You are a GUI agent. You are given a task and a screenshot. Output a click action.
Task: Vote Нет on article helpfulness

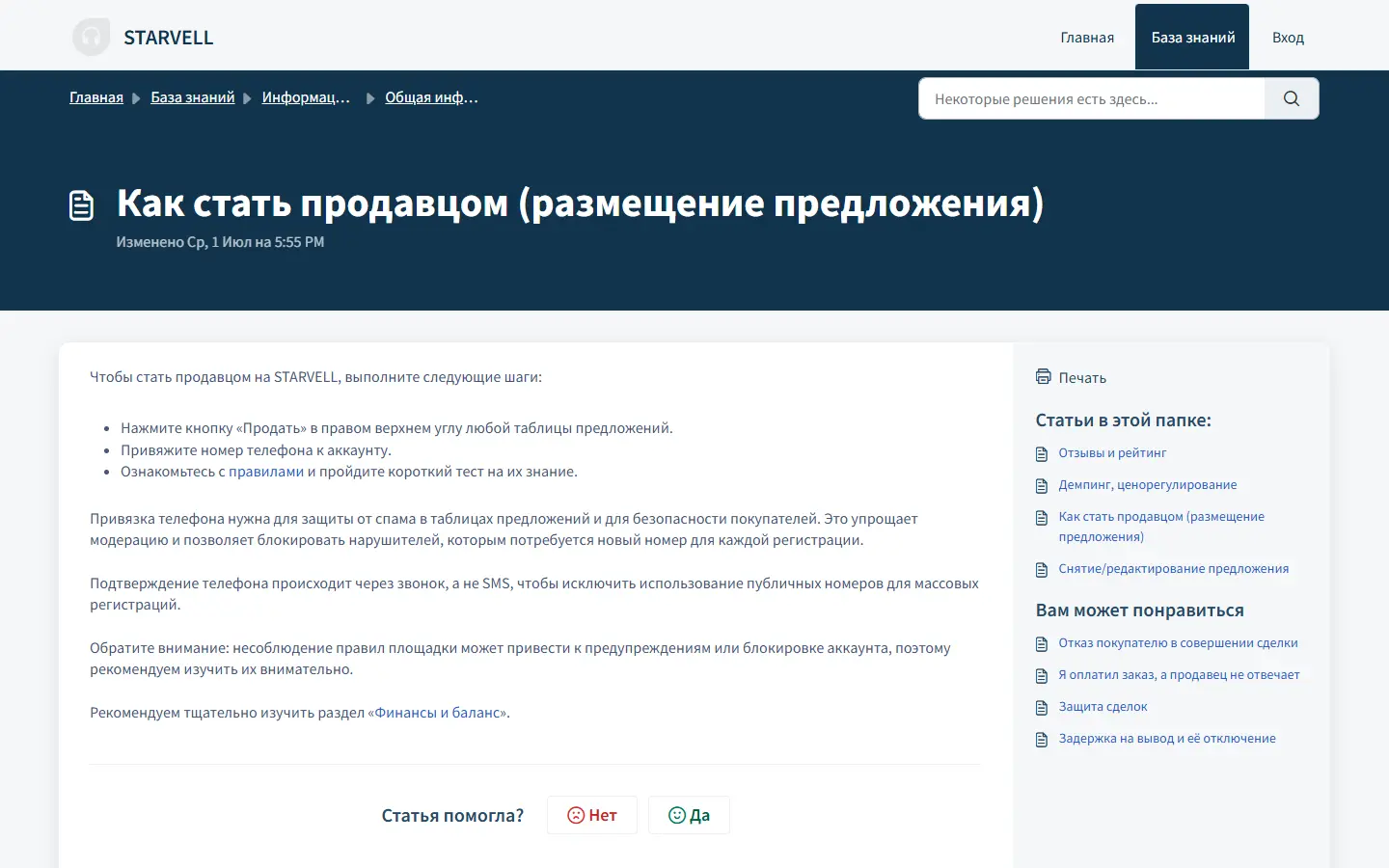pos(592,815)
